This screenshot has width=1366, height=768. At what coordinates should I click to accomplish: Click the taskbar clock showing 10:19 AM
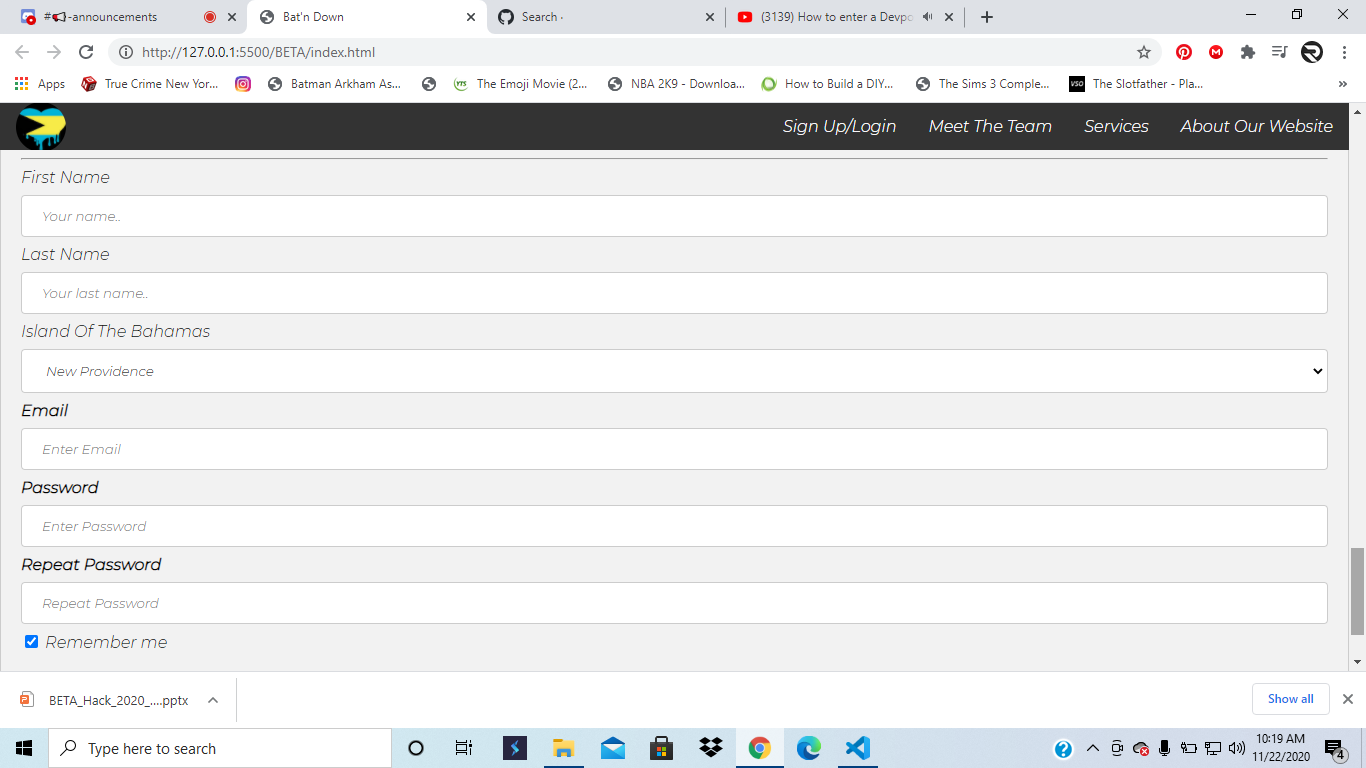pyautogui.click(x=1281, y=748)
